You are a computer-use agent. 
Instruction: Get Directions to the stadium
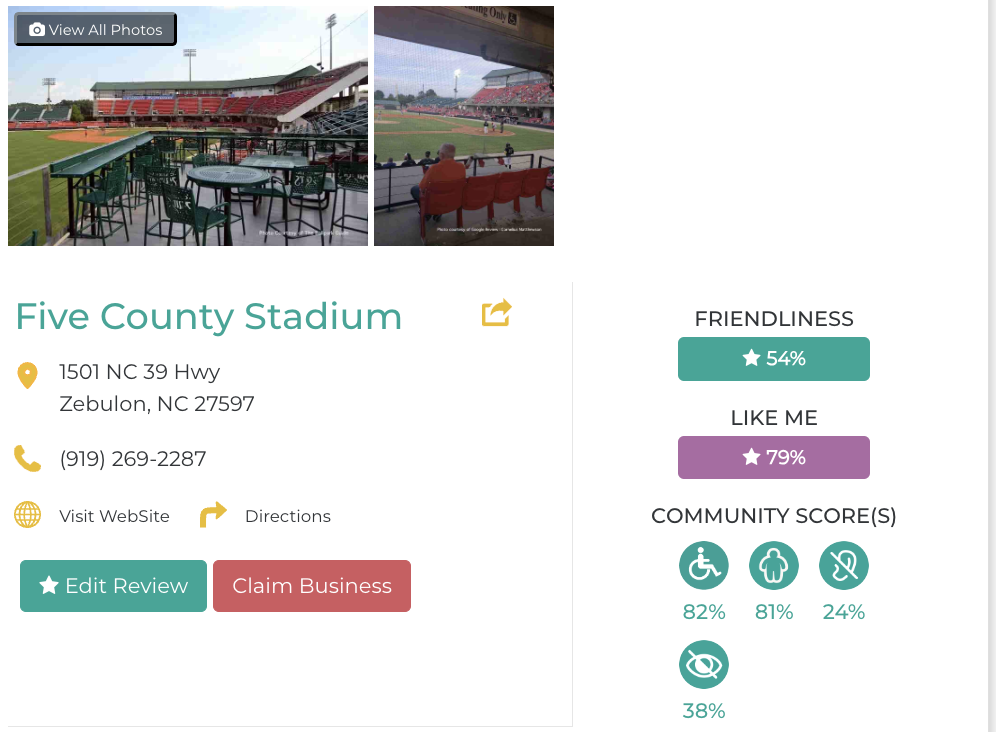287,516
